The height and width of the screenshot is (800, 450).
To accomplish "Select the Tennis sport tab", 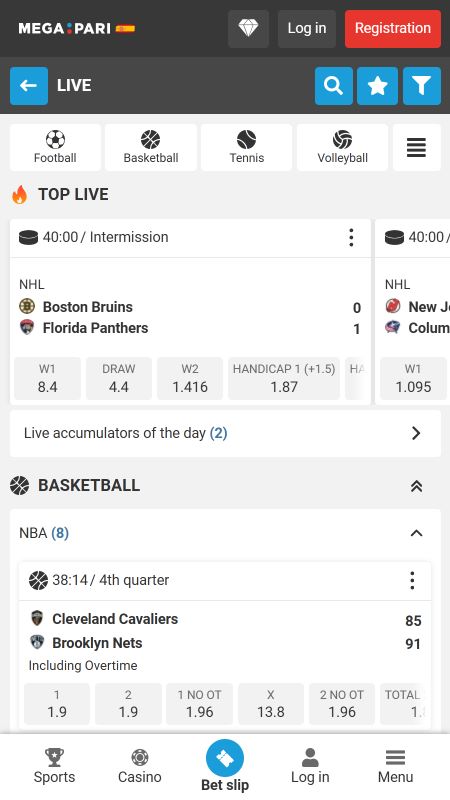I will coord(246,147).
